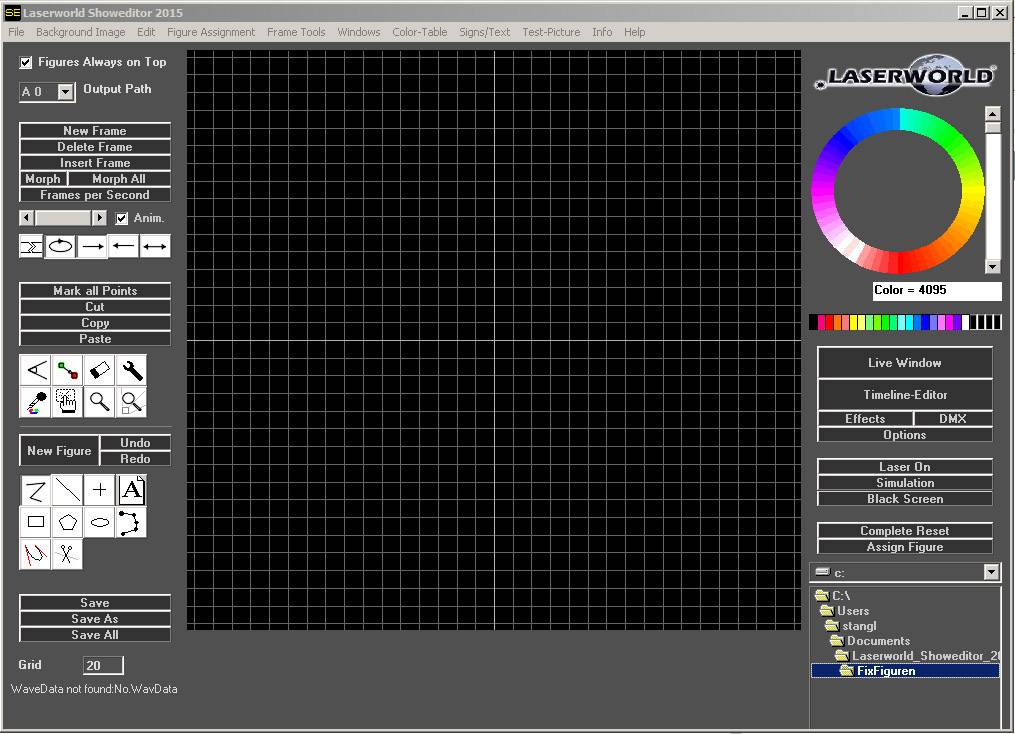Open the Frame Tools menu
Screen dimensions: 1015x734
click(x=296, y=31)
